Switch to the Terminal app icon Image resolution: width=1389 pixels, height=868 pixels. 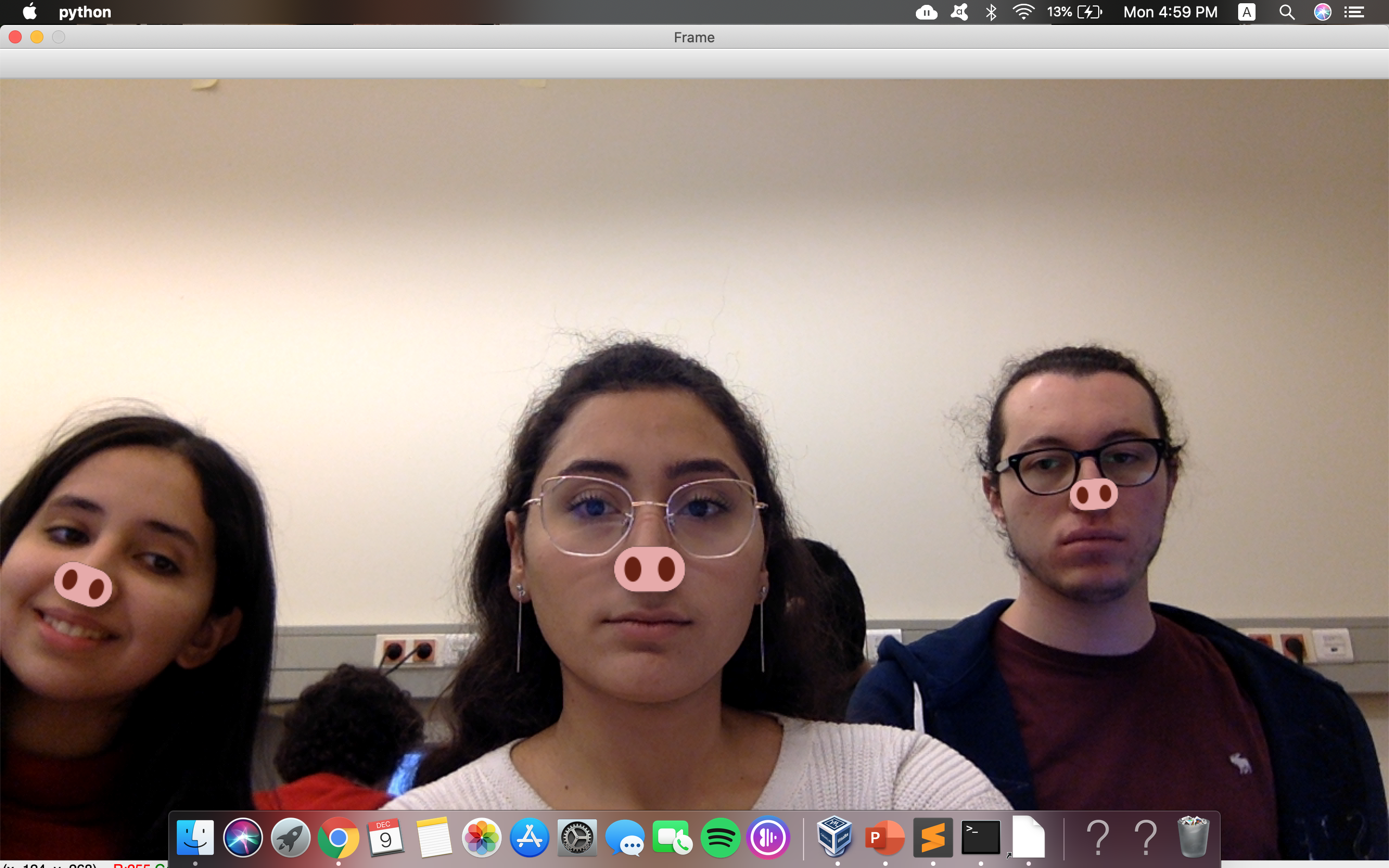[980, 838]
